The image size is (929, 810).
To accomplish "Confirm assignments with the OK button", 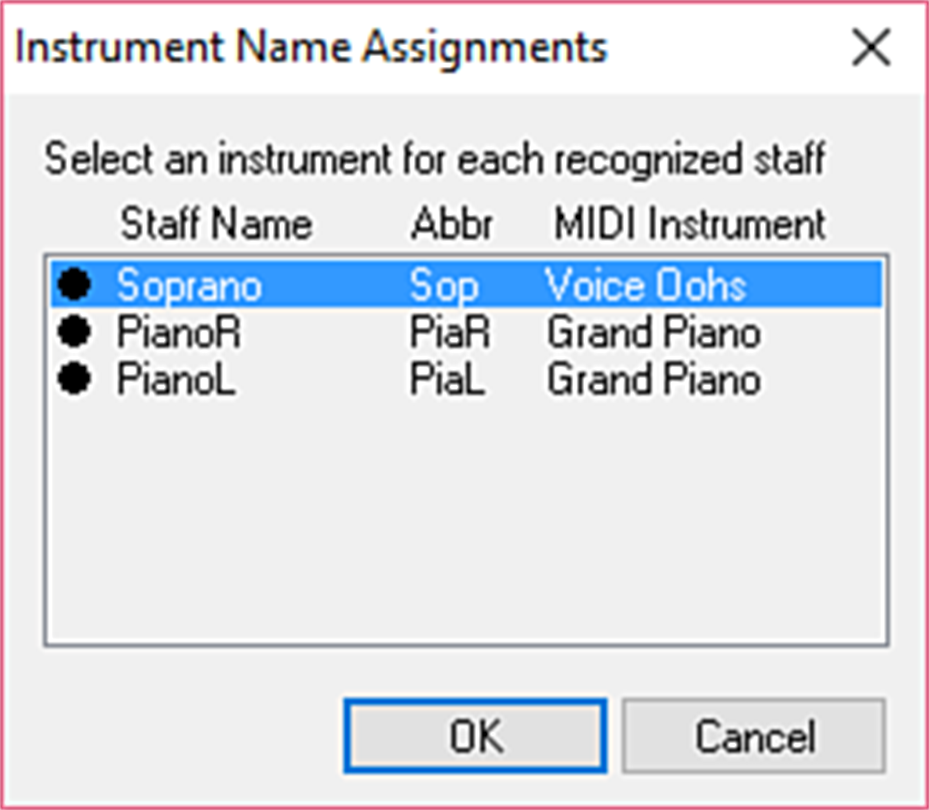I will (475, 737).
